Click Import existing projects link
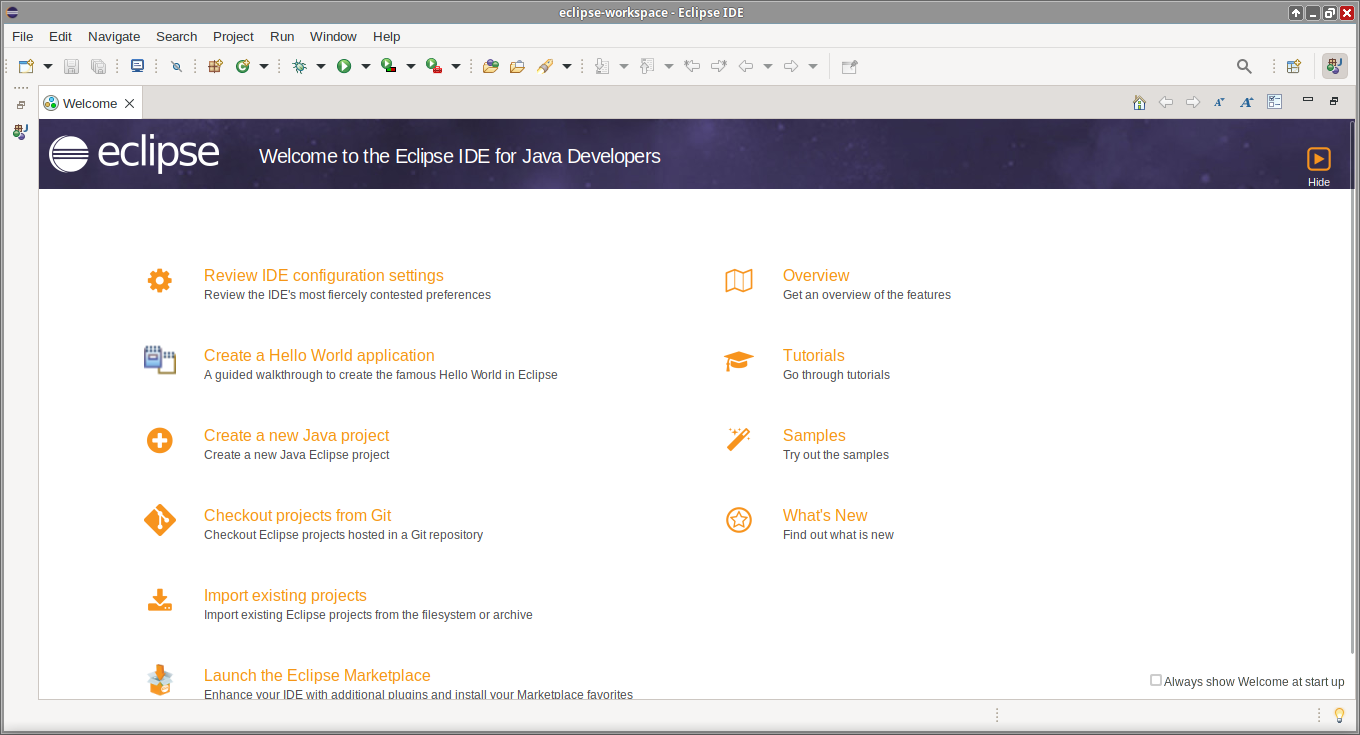1360x735 pixels. [285, 595]
